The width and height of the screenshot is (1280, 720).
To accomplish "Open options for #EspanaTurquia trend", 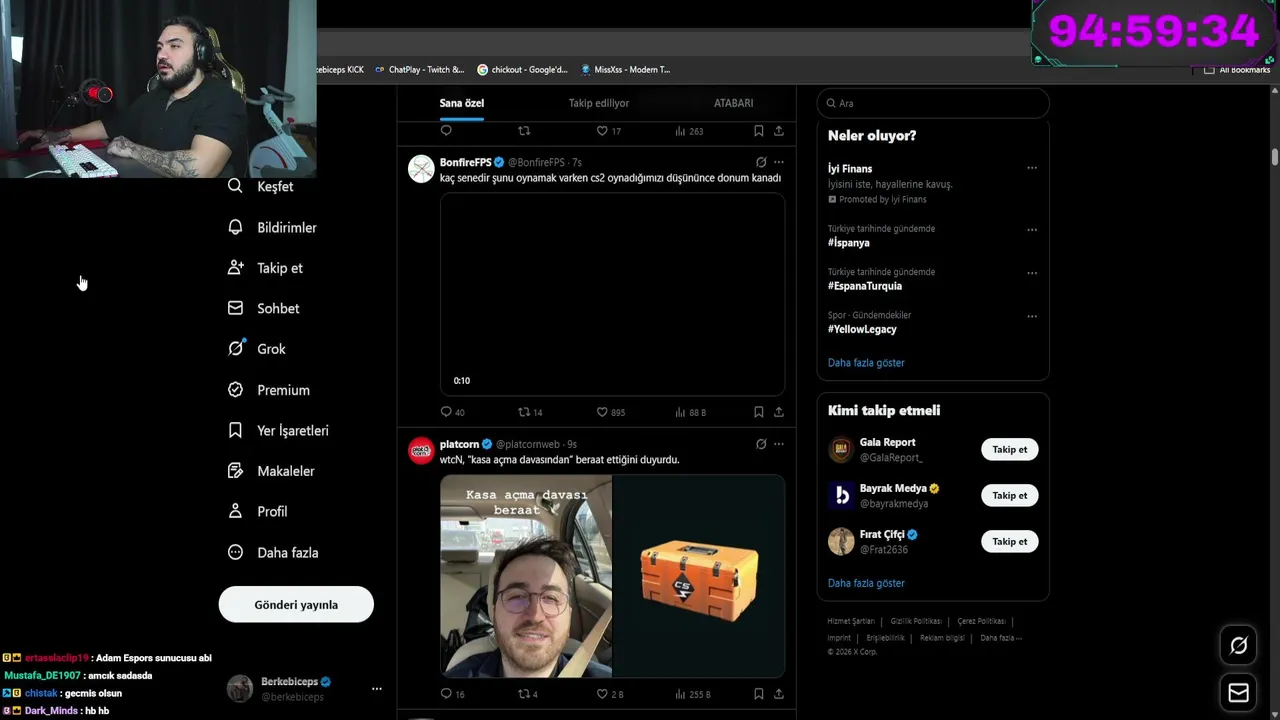I will [x=1032, y=273].
